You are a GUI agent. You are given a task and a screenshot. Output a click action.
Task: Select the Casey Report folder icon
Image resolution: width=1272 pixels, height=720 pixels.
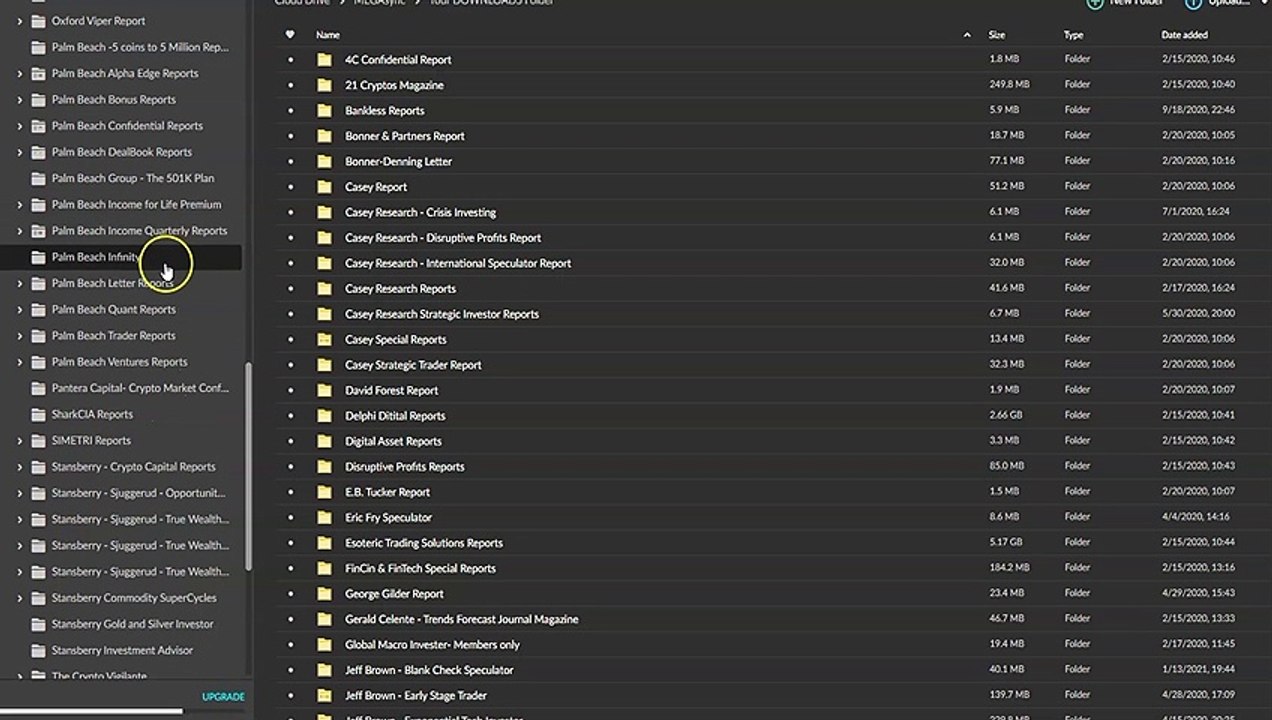[x=324, y=187]
